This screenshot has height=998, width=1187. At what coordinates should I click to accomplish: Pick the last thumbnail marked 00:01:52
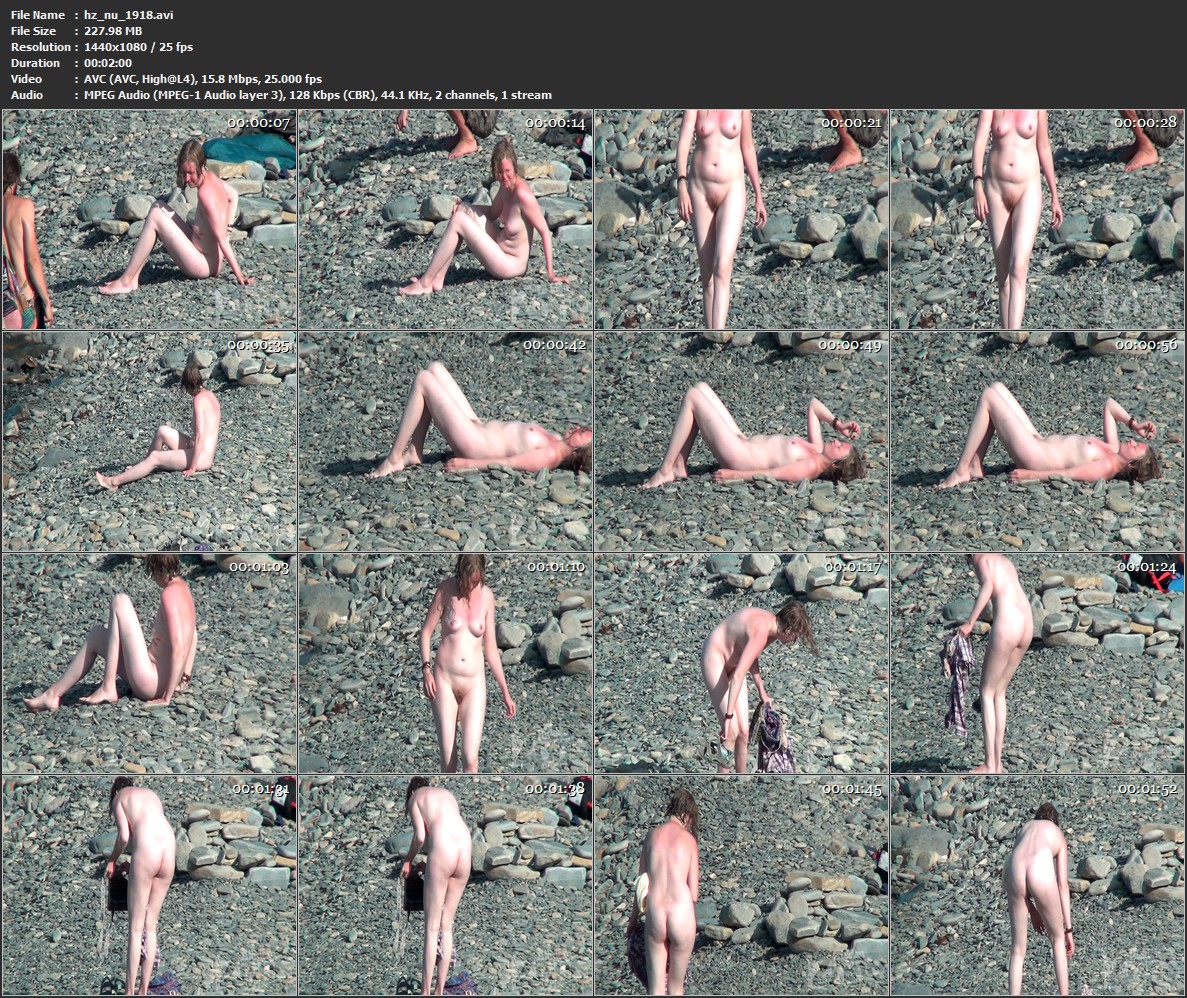coord(1037,885)
